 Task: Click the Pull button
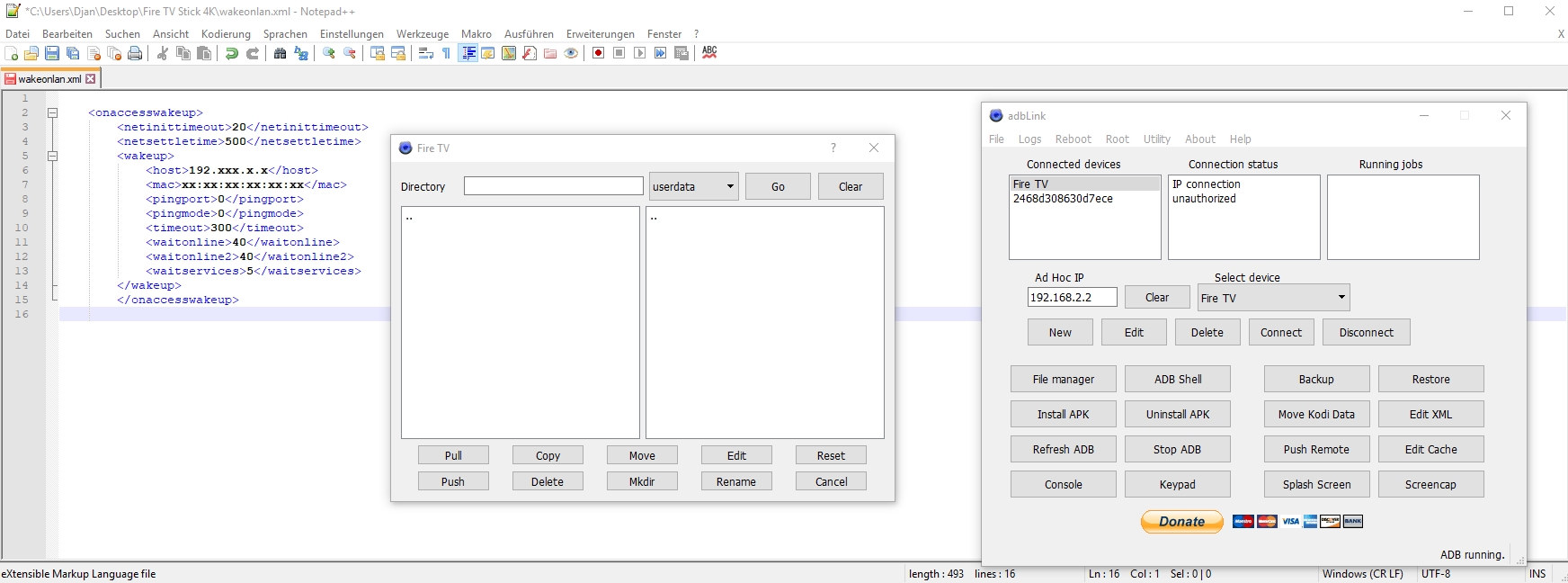pos(453,455)
